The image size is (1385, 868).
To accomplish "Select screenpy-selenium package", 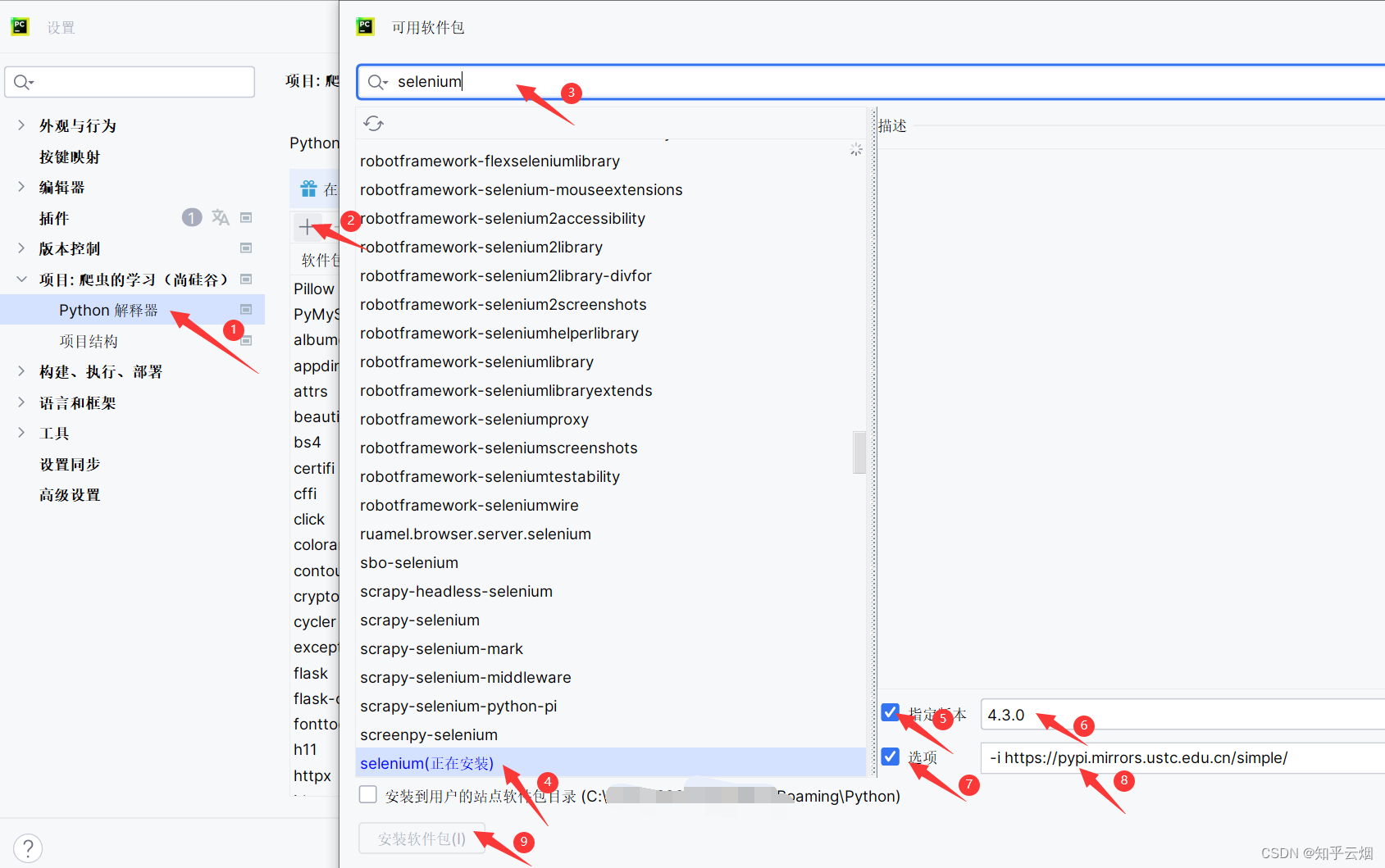I will tap(429, 734).
